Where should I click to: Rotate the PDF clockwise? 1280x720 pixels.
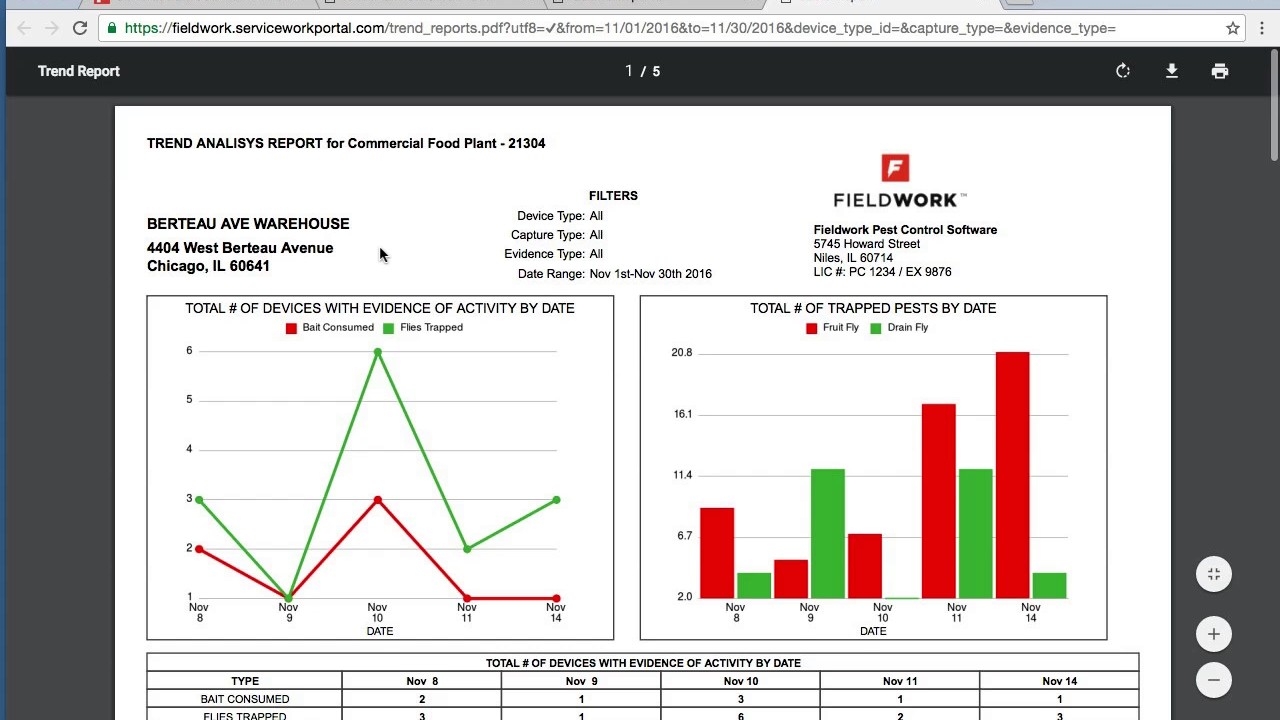pyautogui.click(x=1123, y=71)
